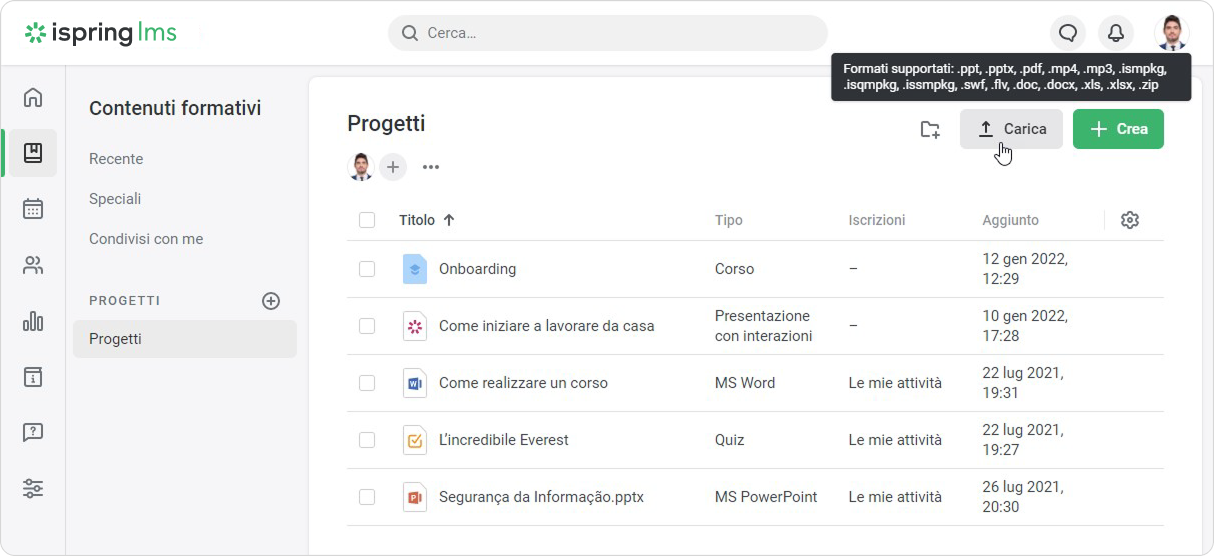Click the Carica upload button
Screen dimensions: 1214x556
(x=1011, y=129)
